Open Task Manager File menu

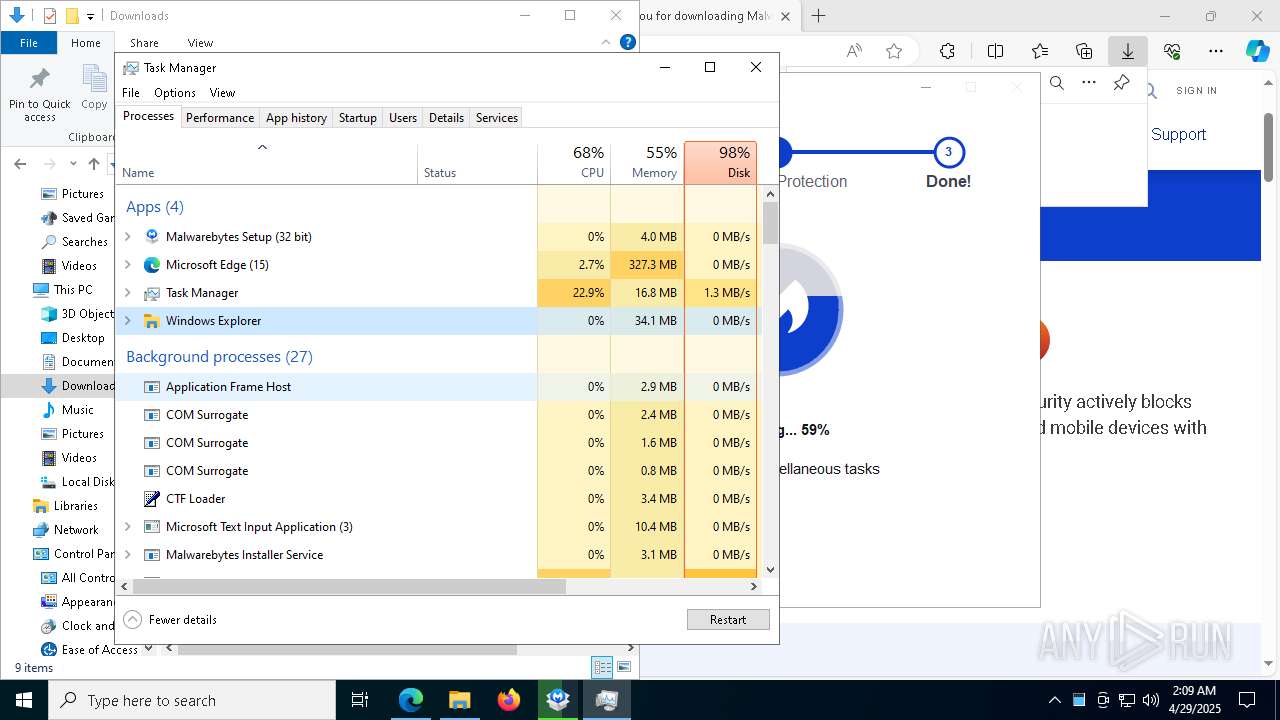[x=131, y=93]
